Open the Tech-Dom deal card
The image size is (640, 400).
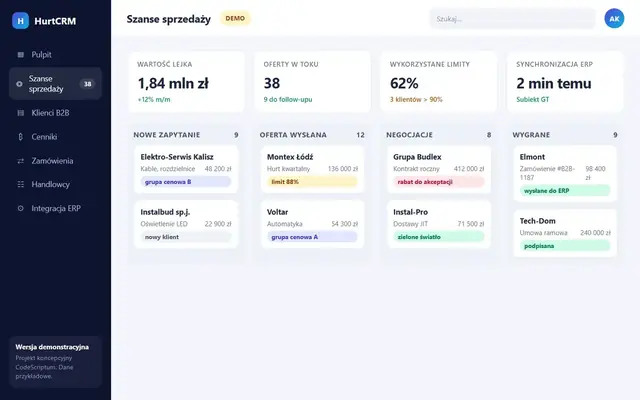[565, 233]
